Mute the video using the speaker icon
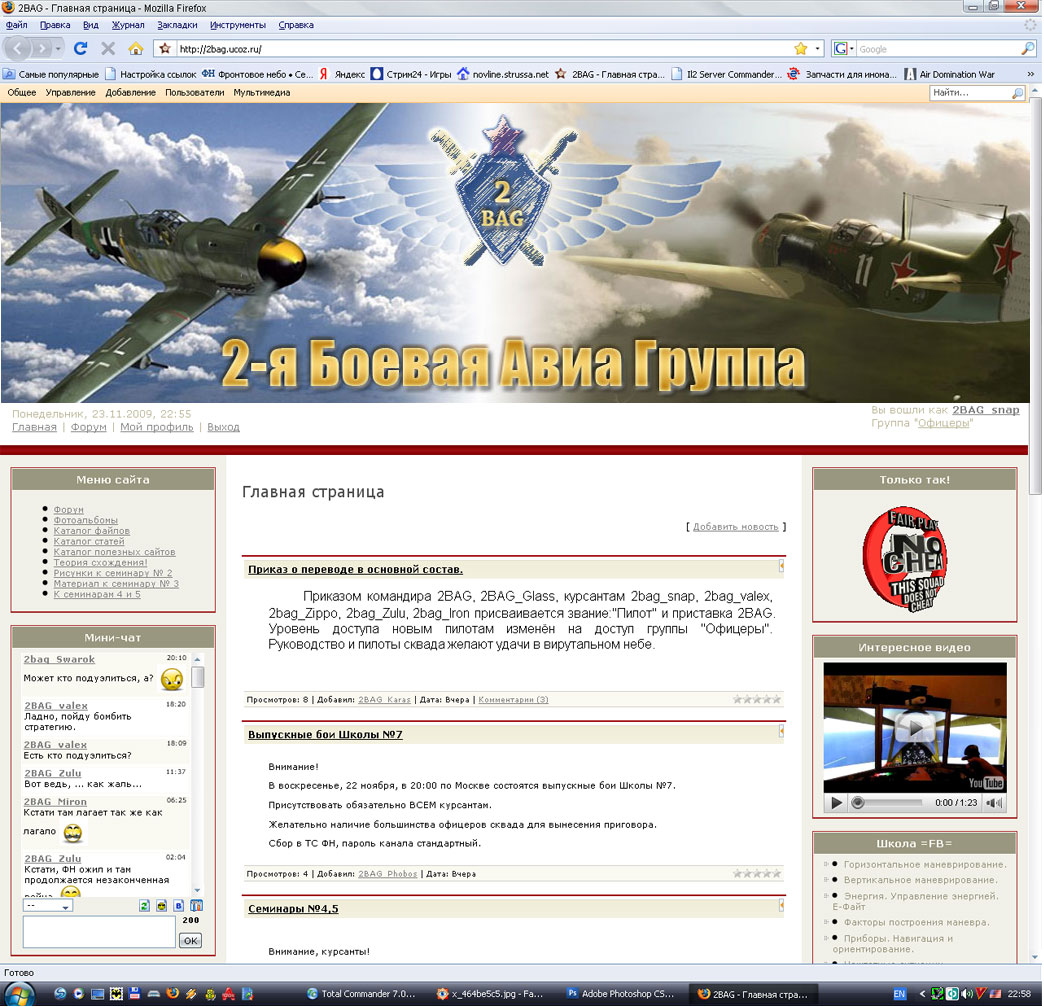The image size is (1044, 1007). coord(994,802)
